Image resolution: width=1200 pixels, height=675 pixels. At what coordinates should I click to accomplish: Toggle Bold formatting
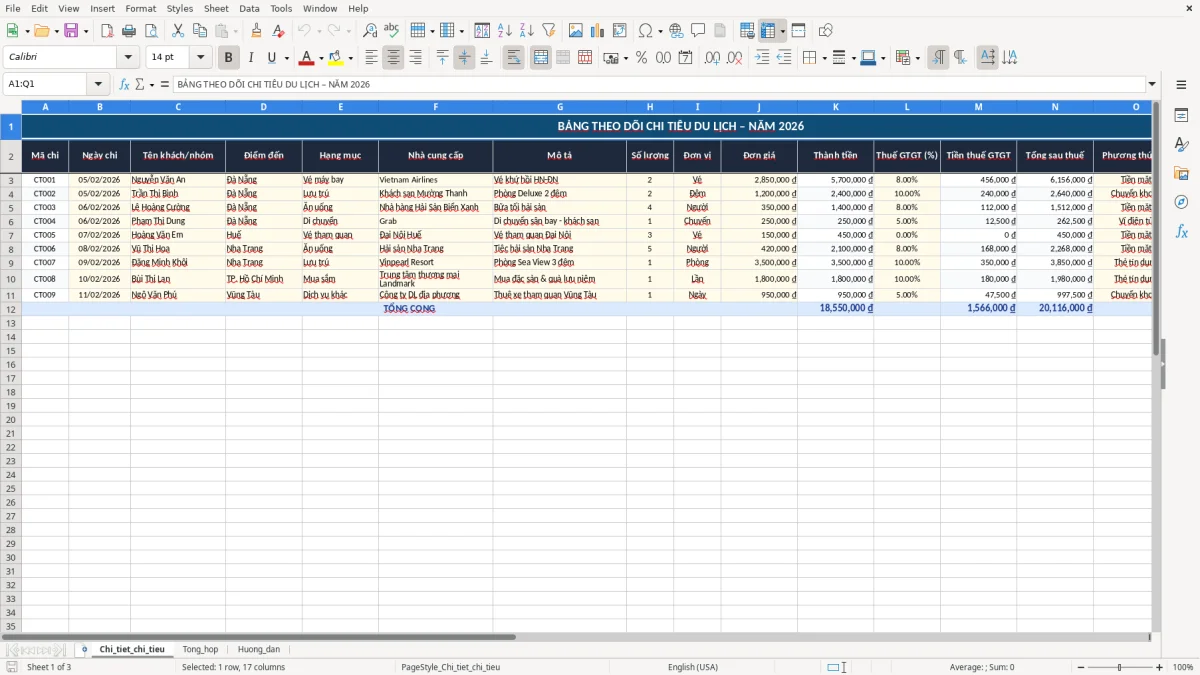(x=229, y=58)
